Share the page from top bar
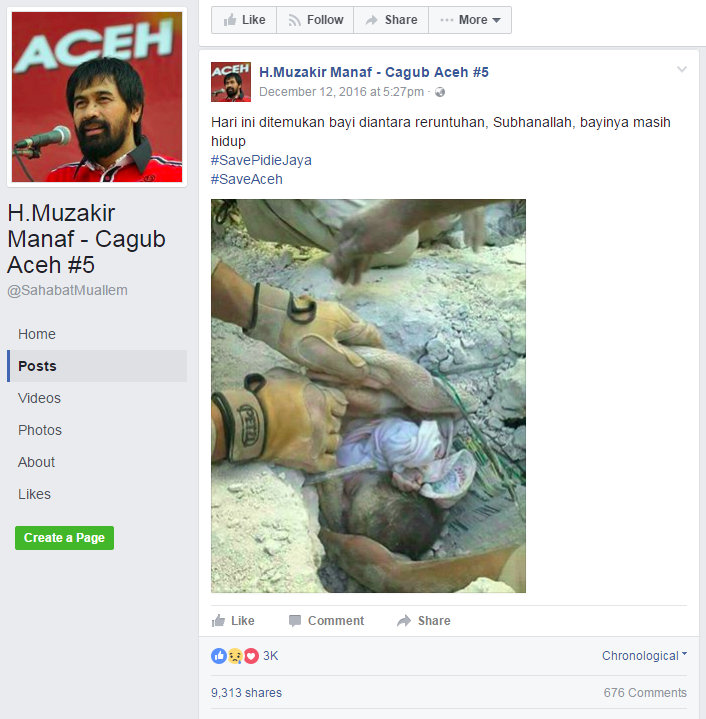 [391, 20]
